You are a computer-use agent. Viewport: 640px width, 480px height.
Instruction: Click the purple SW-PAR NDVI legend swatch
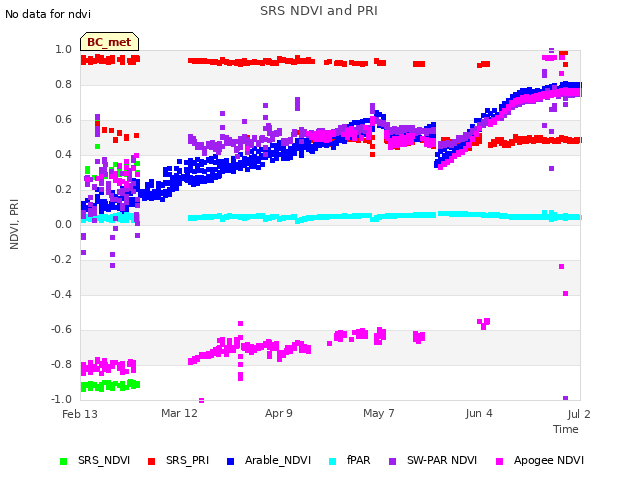point(392,461)
